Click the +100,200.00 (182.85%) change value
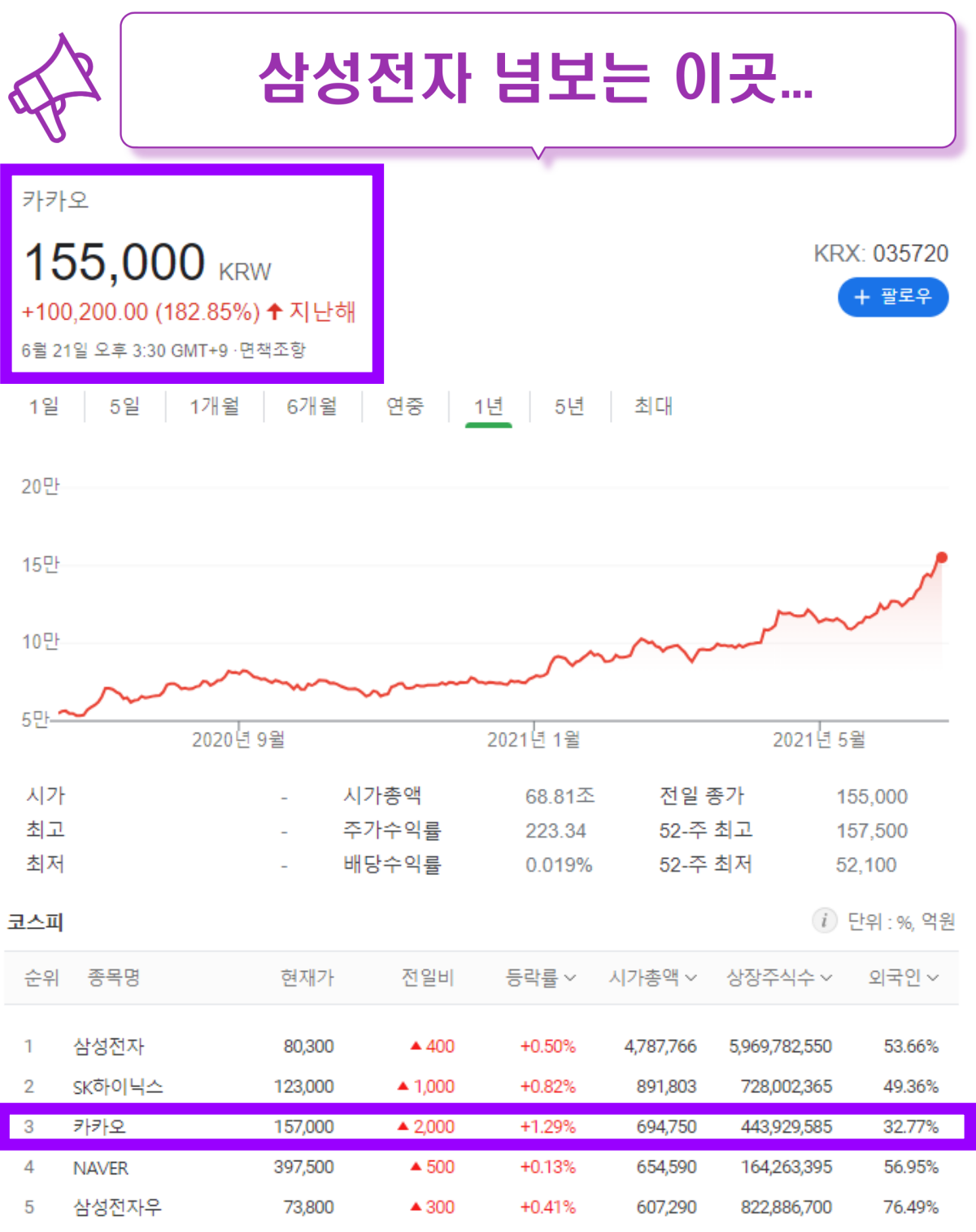This screenshot has height=1232, width=976. (141, 312)
